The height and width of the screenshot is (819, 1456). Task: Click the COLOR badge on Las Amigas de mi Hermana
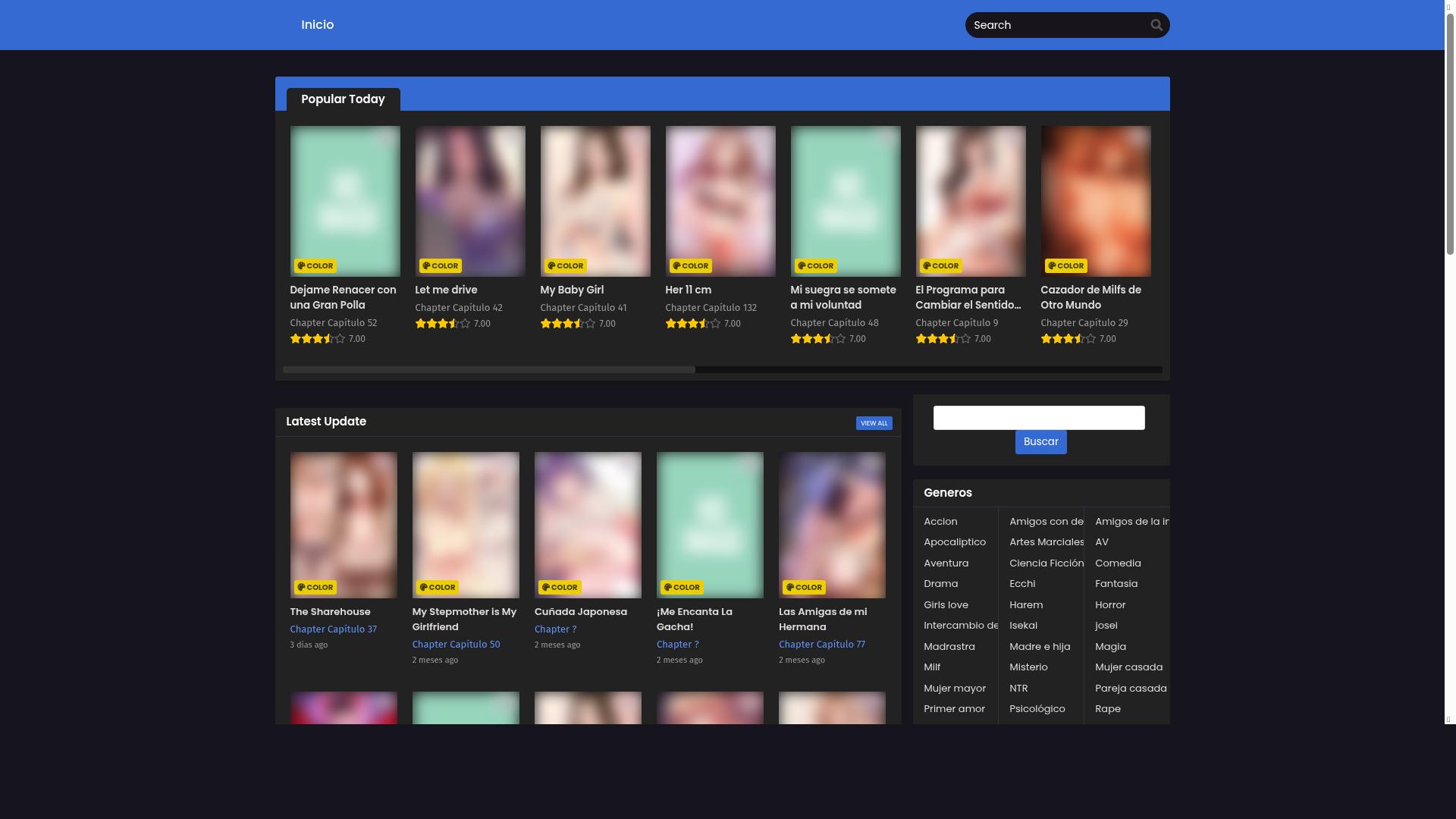(x=805, y=587)
